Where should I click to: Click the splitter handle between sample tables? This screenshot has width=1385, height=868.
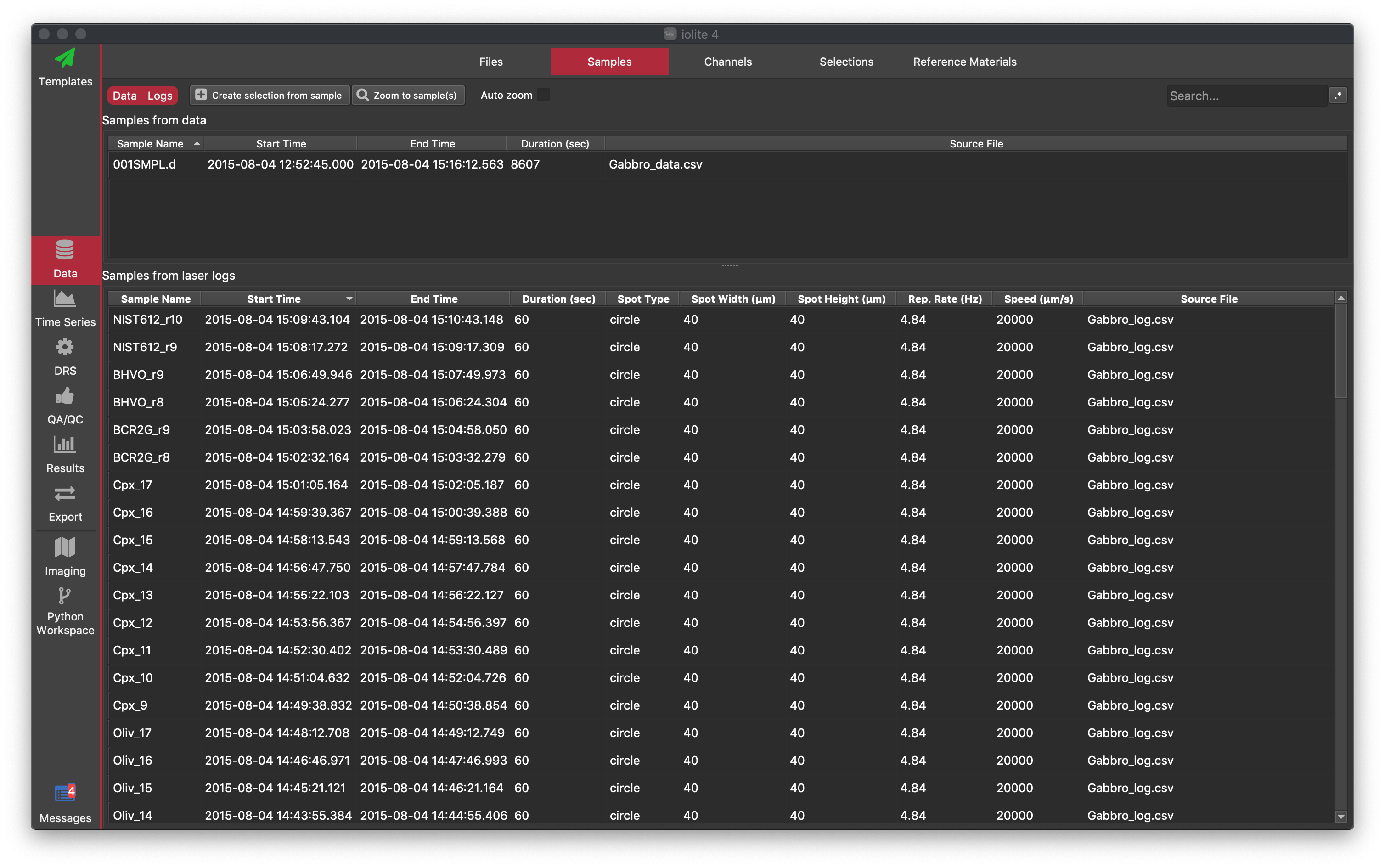point(729,265)
